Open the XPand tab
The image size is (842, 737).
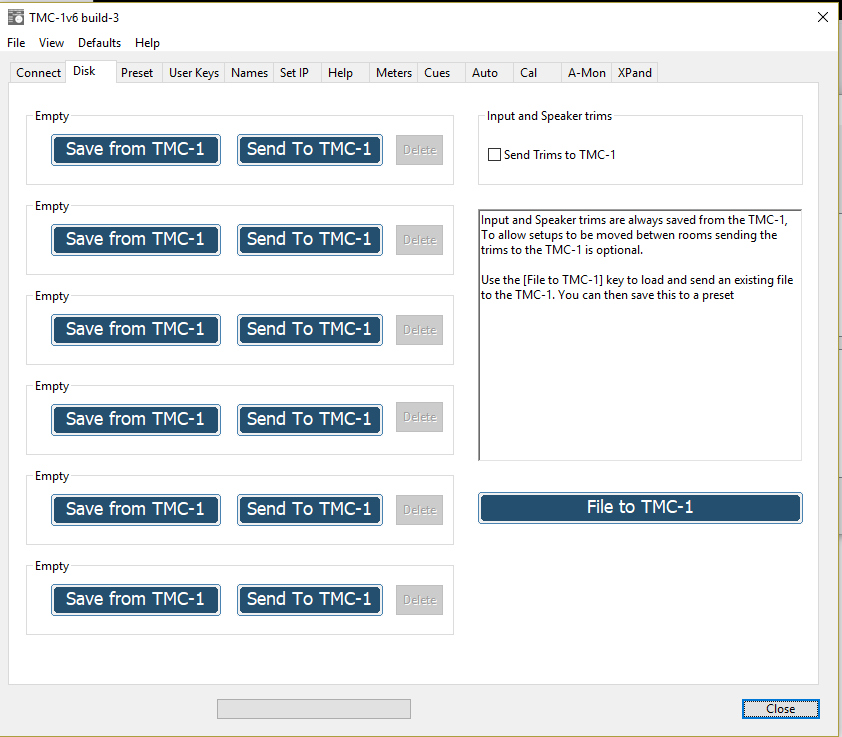pyautogui.click(x=635, y=73)
